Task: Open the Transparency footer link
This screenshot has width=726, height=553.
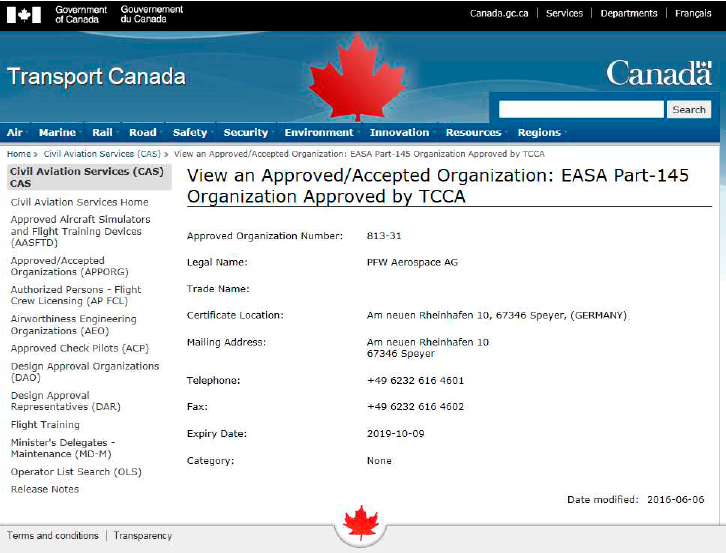Action: click(x=143, y=536)
